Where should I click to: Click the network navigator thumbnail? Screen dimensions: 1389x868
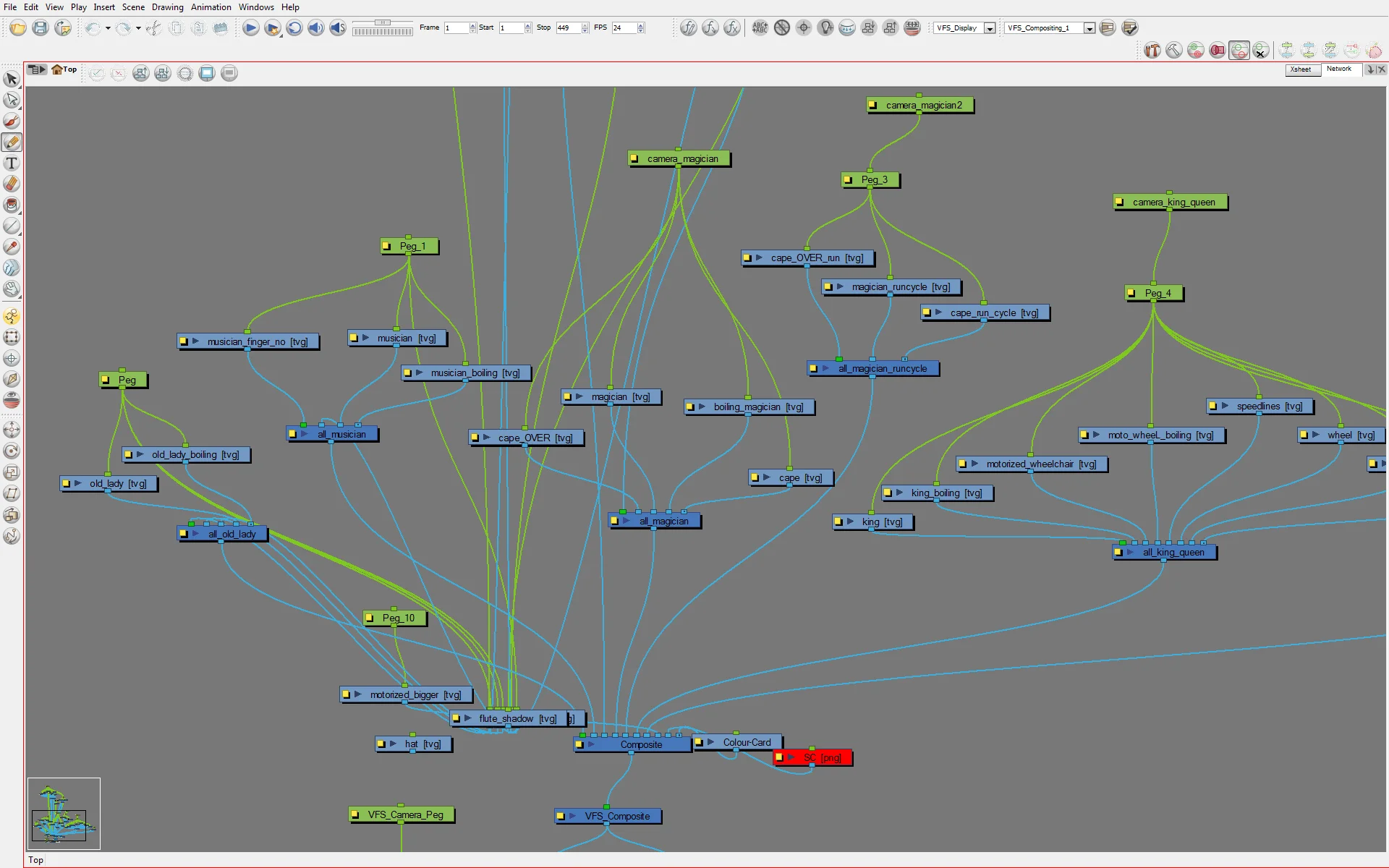point(64,813)
